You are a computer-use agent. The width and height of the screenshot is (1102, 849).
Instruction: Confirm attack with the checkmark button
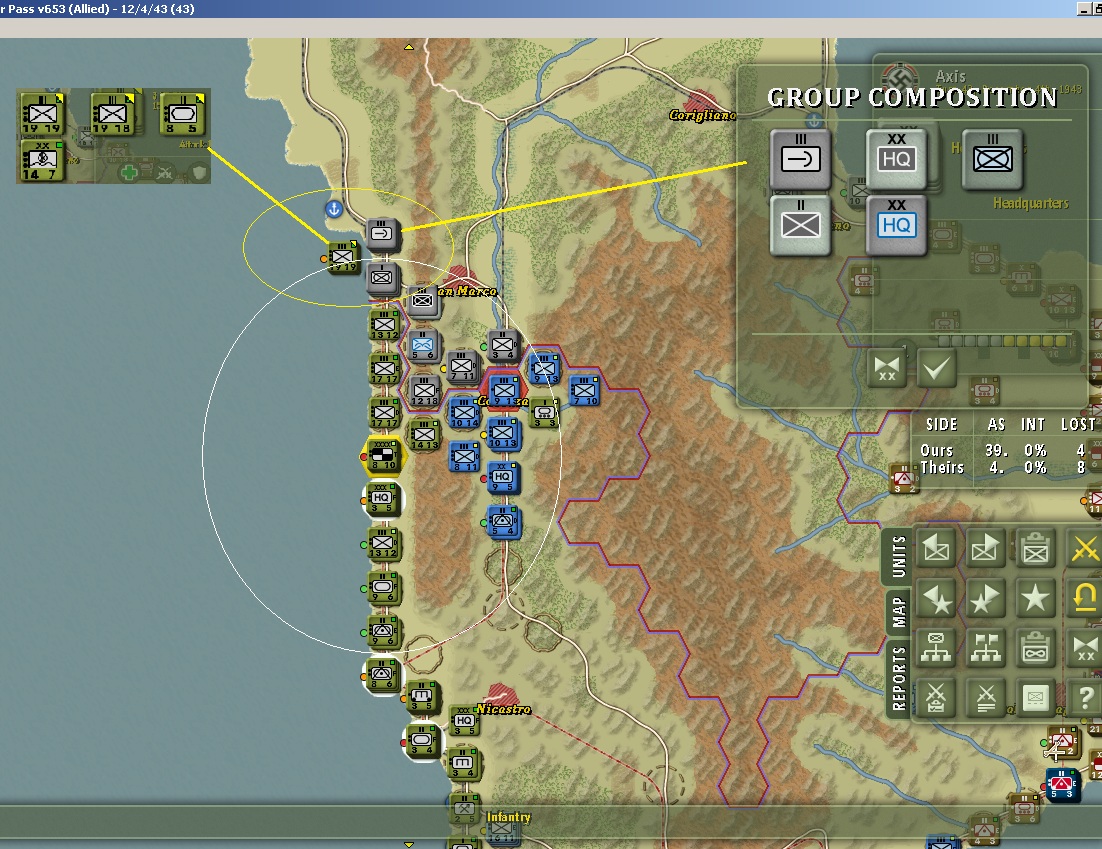(x=936, y=368)
